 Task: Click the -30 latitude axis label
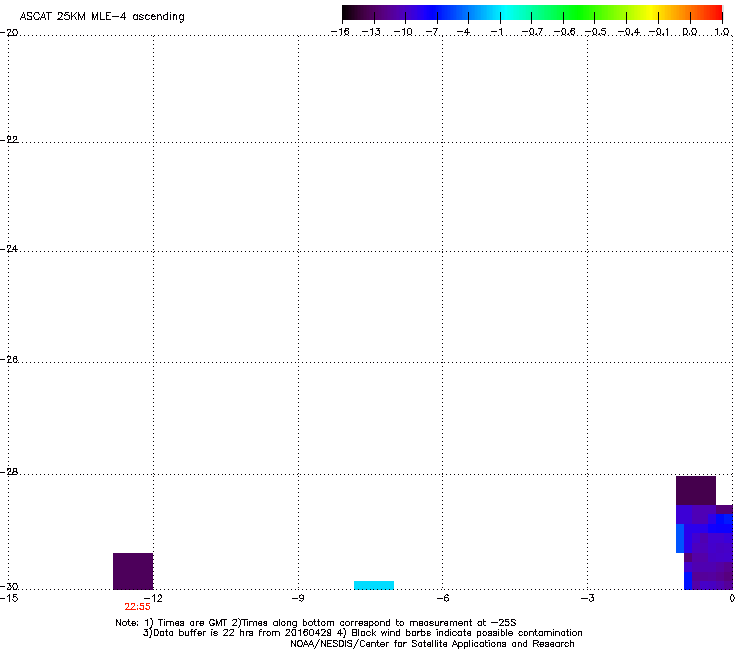pos(9,586)
